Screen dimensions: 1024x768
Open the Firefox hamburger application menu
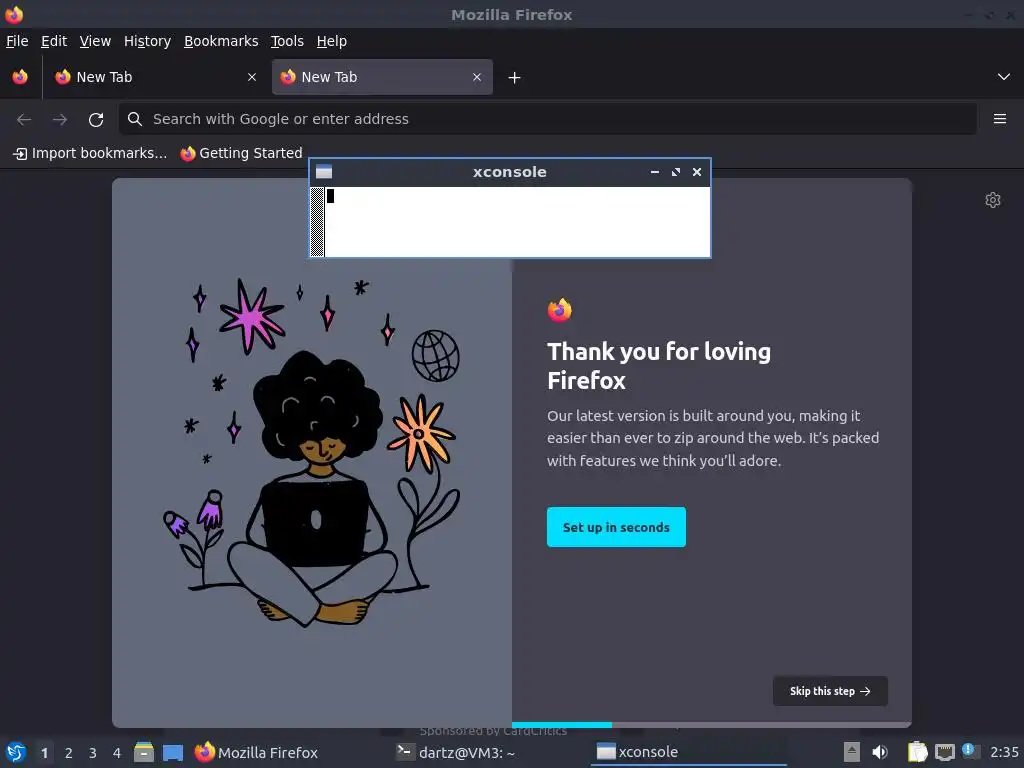pyautogui.click(x=1000, y=119)
